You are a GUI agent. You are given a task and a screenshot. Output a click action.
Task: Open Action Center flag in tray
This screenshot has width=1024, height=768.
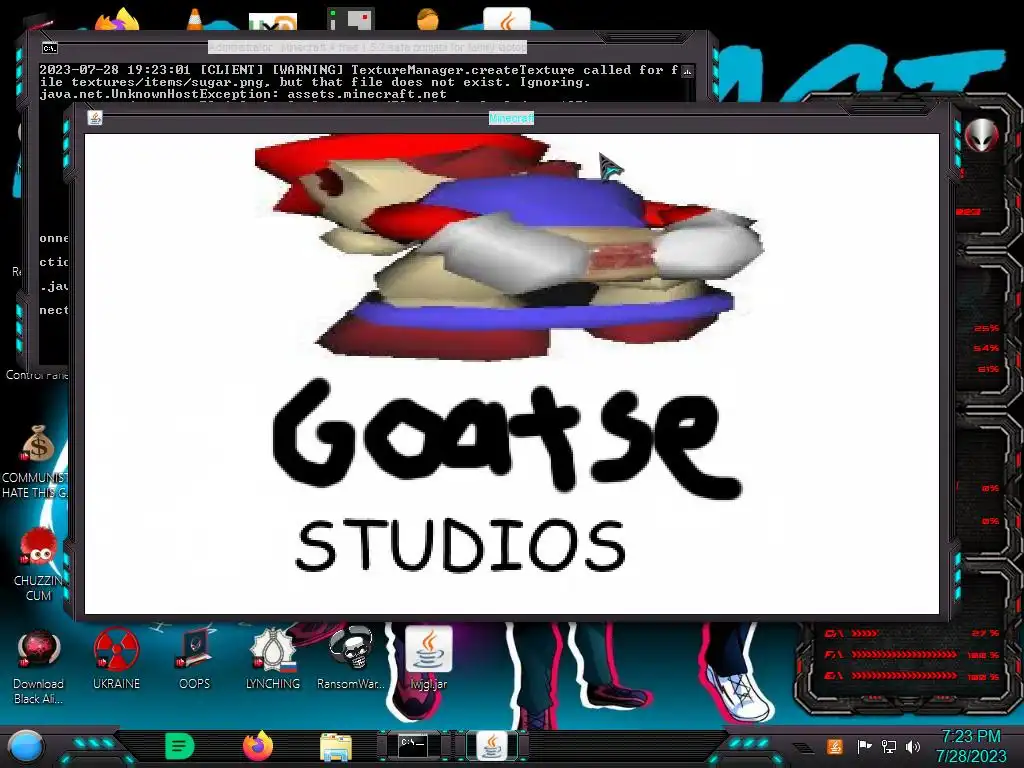tap(864, 746)
